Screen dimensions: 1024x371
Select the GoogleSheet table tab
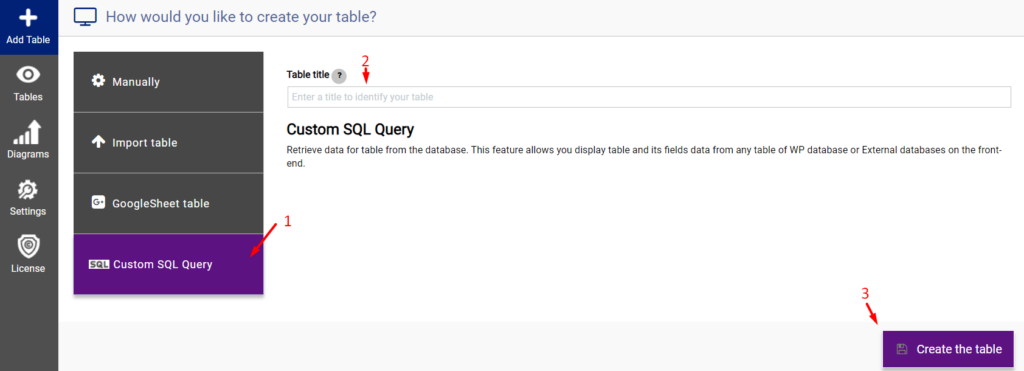[168, 203]
